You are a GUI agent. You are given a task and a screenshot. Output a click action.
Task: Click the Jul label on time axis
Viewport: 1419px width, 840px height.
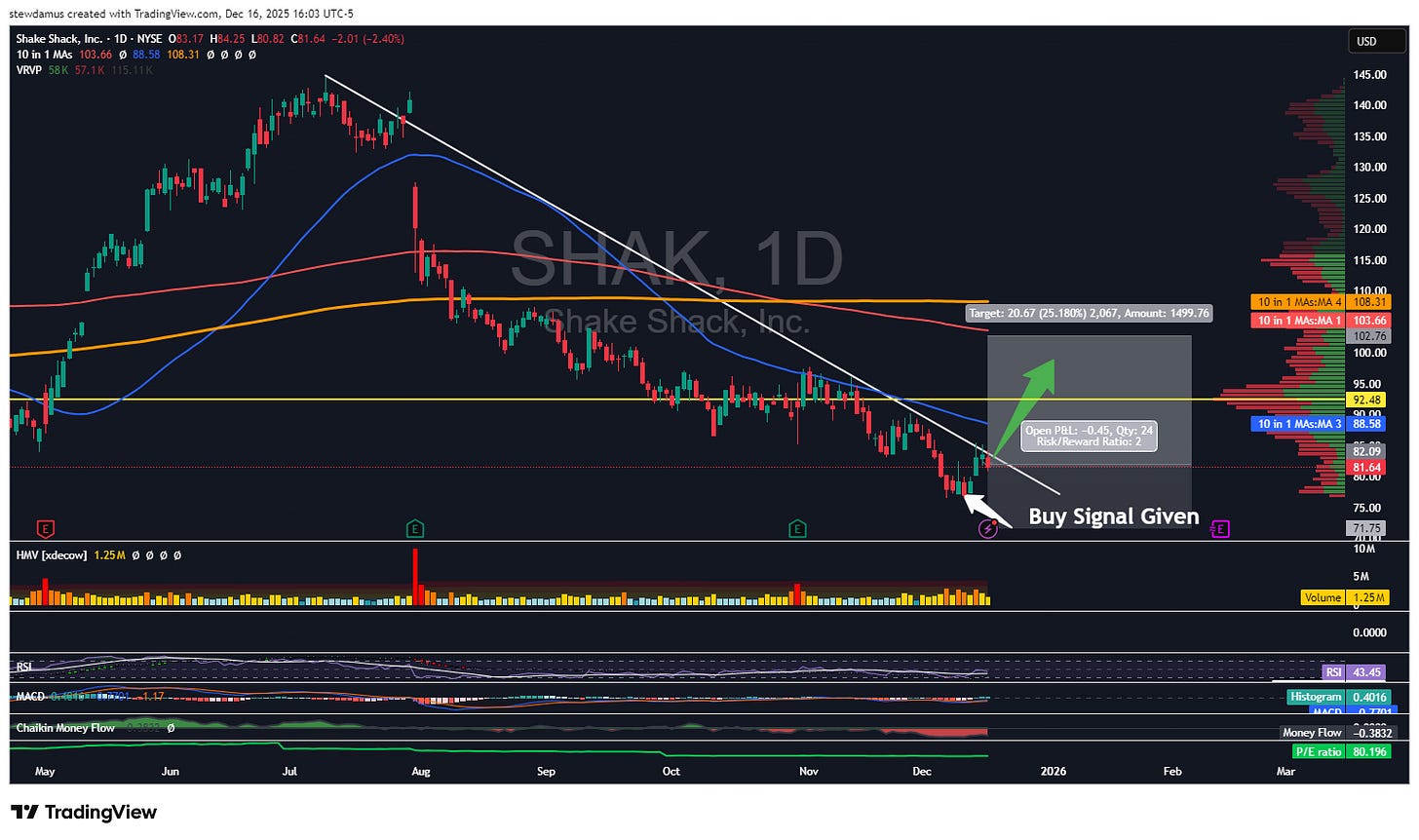289,772
